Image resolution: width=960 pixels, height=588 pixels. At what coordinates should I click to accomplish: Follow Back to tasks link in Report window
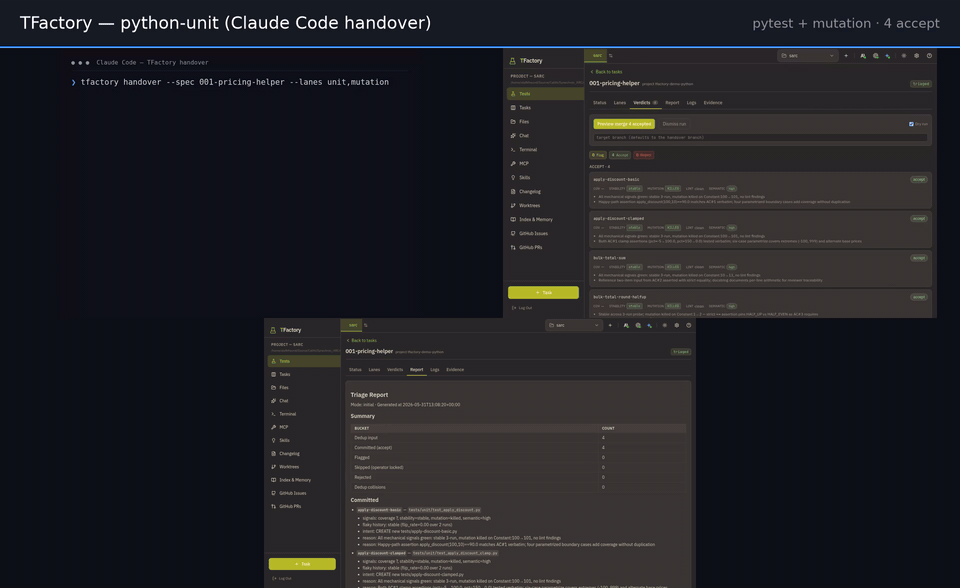coord(362,341)
